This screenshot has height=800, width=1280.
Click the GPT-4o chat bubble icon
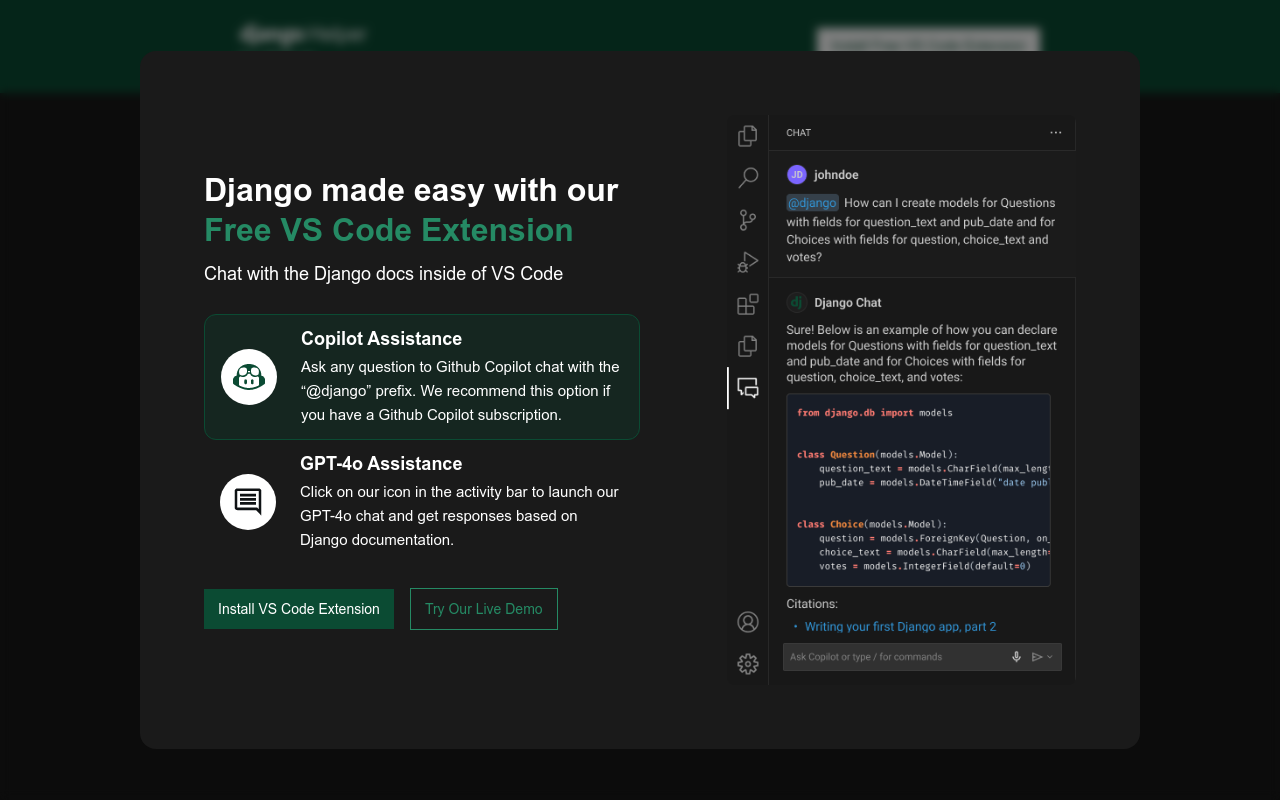[x=248, y=502]
